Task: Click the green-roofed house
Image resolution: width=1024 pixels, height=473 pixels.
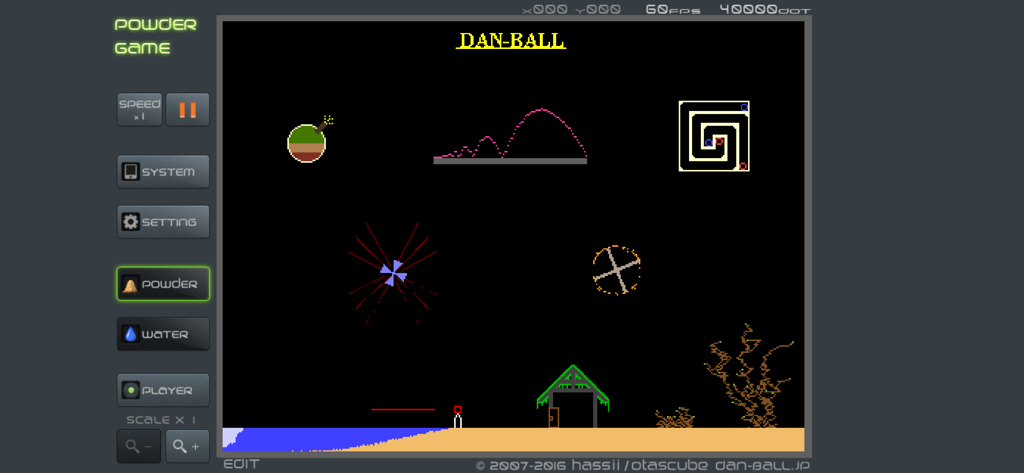Action: click(573, 397)
